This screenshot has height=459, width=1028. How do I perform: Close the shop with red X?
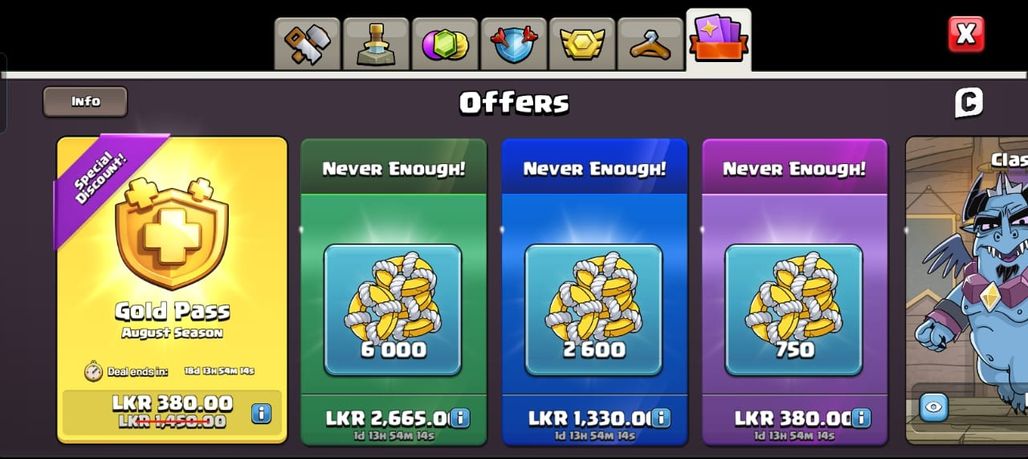pos(966,34)
